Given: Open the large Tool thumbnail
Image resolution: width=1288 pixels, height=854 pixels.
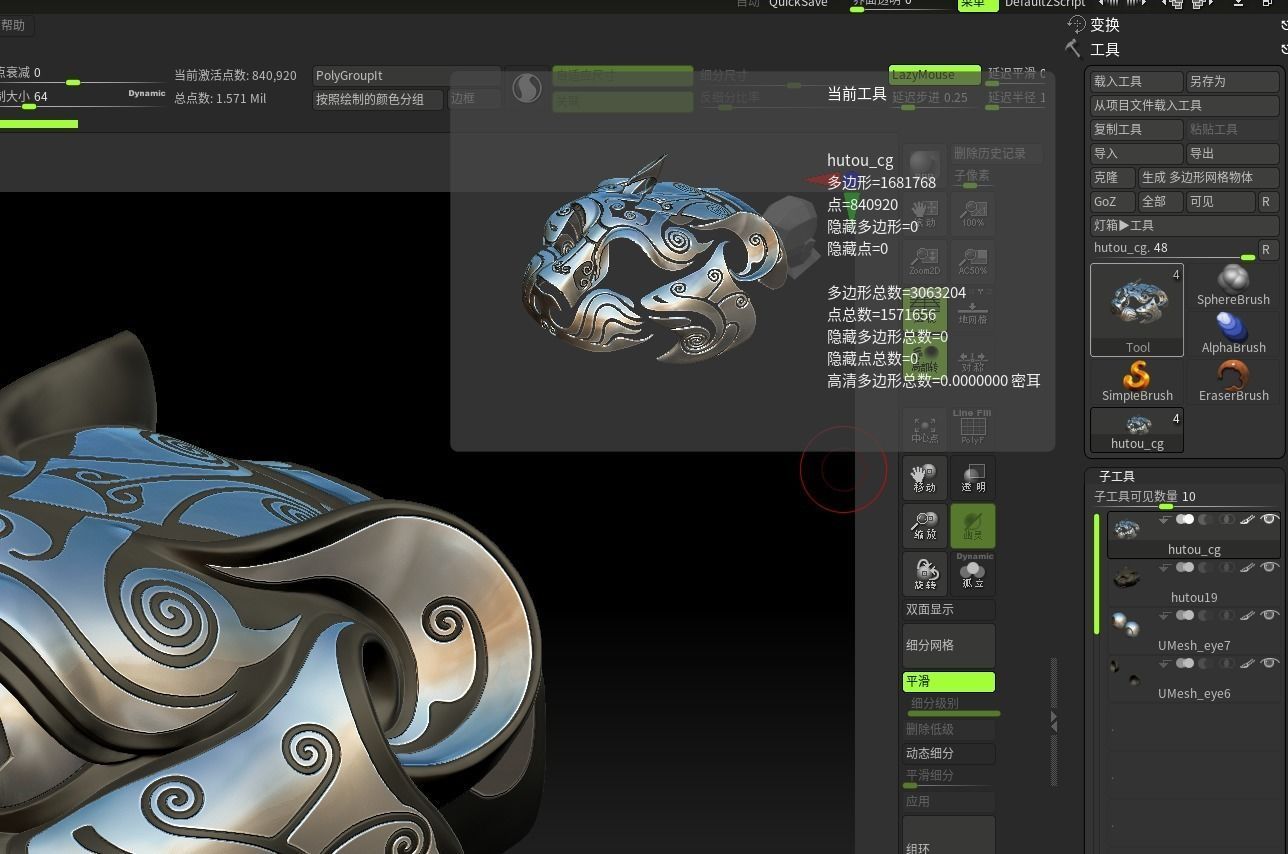Looking at the screenshot, I should click(x=1137, y=310).
